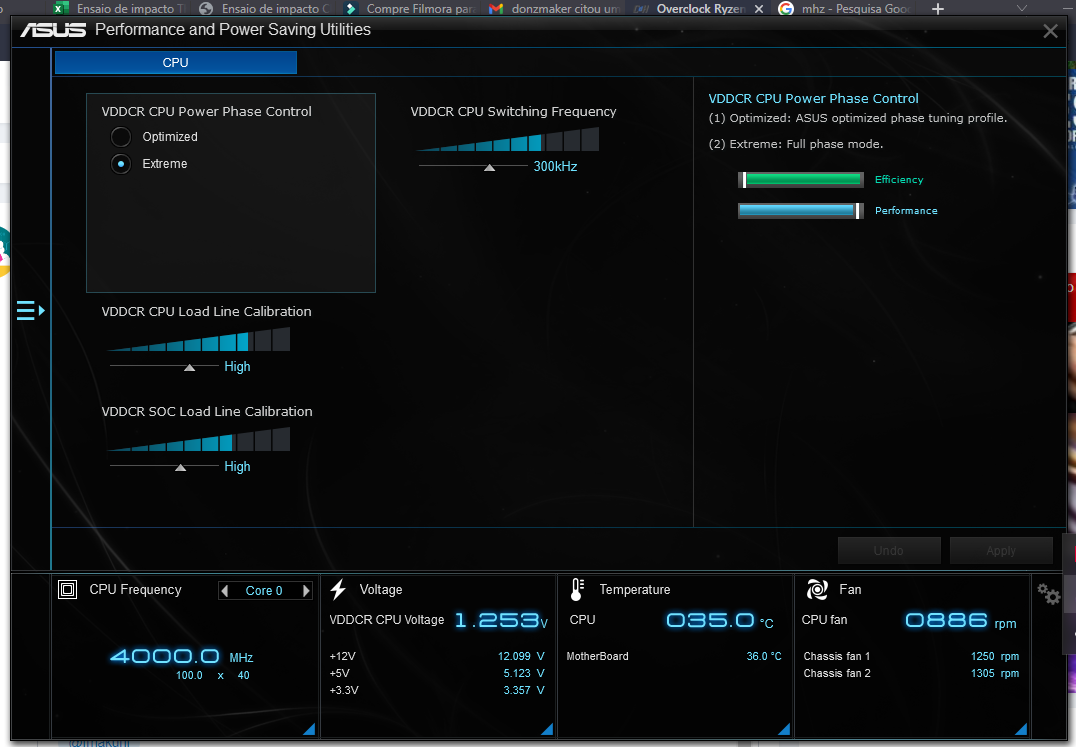Click CPU Load Line Calibration High value

(x=237, y=367)
